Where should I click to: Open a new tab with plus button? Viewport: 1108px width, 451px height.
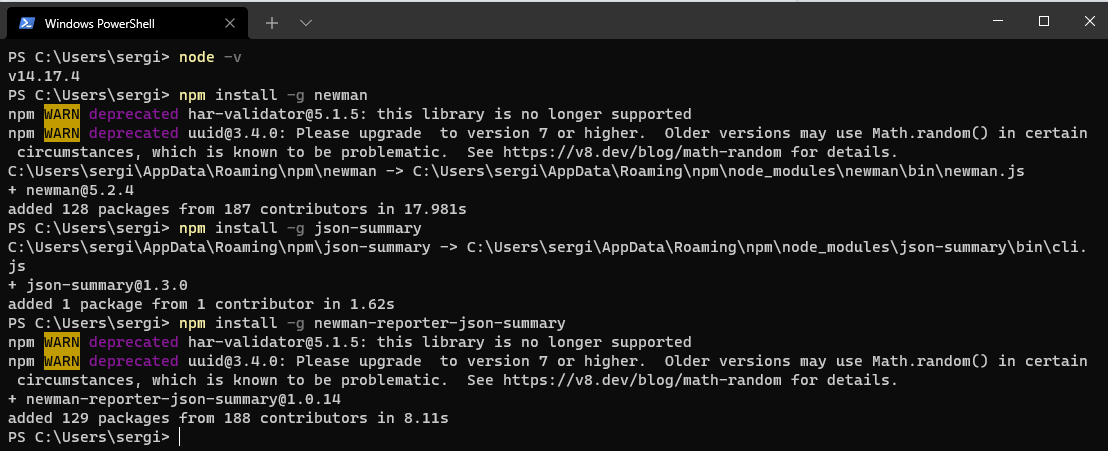[272, 23]
